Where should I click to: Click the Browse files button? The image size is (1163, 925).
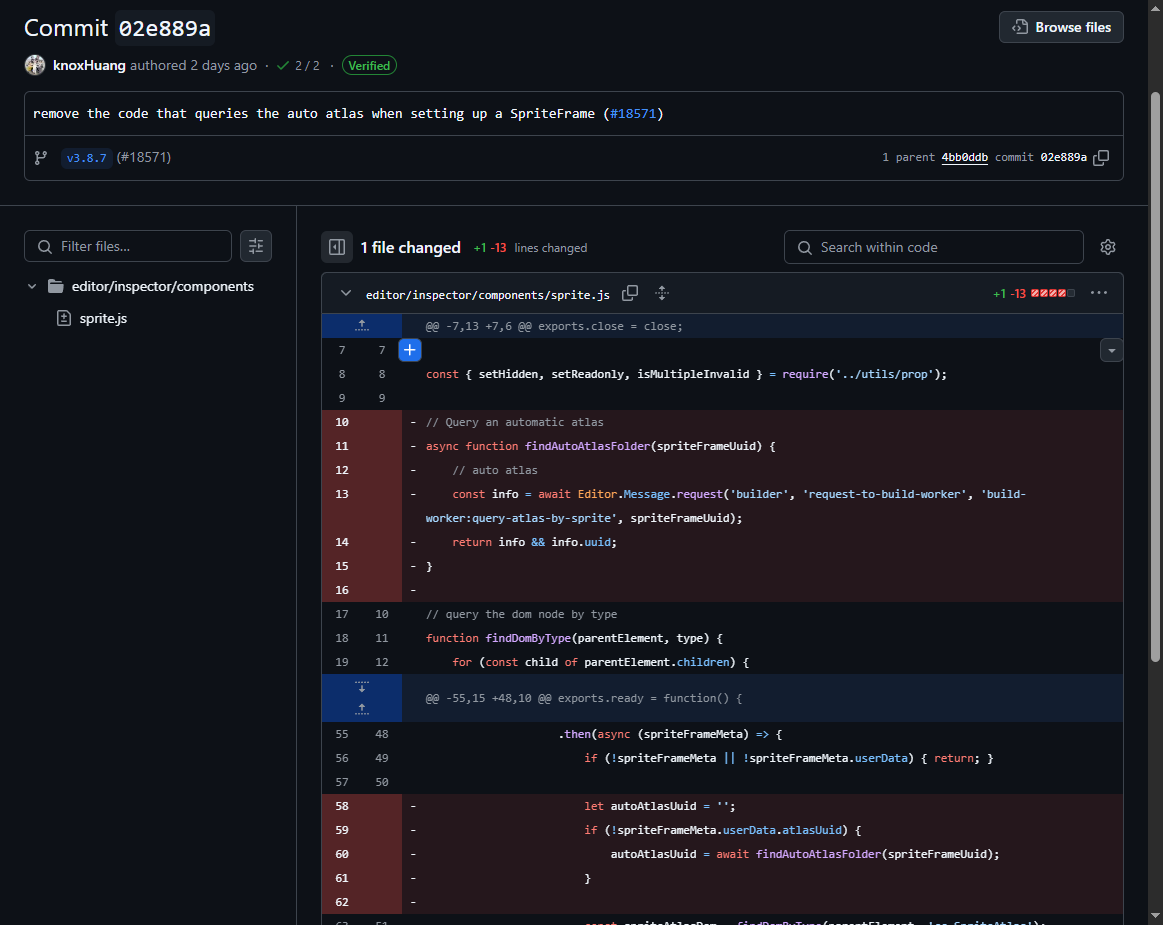coord(1061,27)
